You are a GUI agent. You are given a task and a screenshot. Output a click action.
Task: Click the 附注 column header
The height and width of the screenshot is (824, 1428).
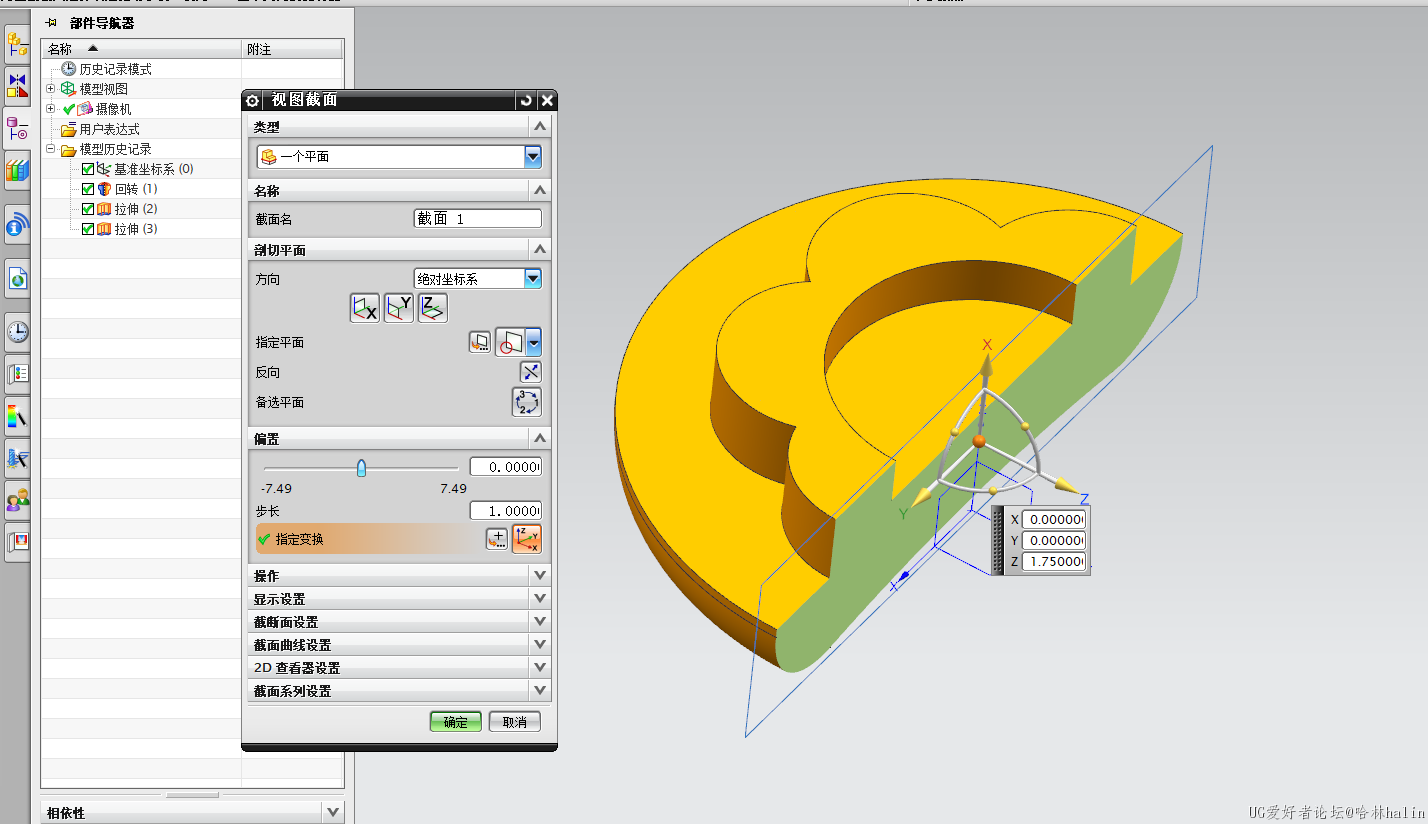(292, 49)
